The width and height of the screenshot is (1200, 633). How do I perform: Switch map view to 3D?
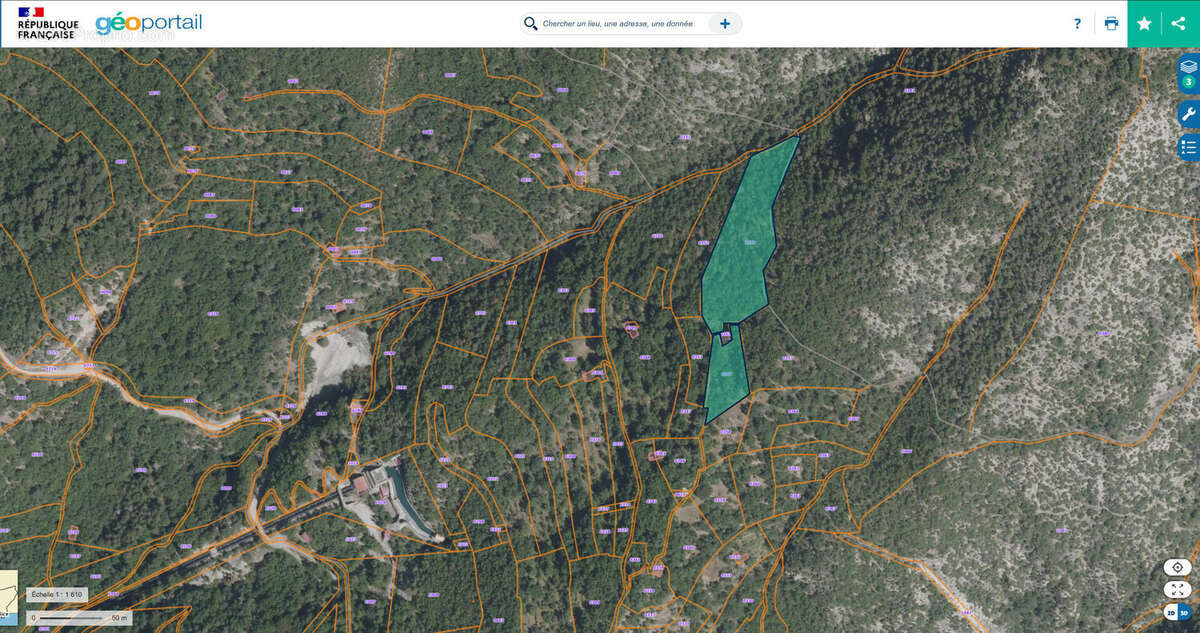pyautogui.click(x=1184, y=613)
